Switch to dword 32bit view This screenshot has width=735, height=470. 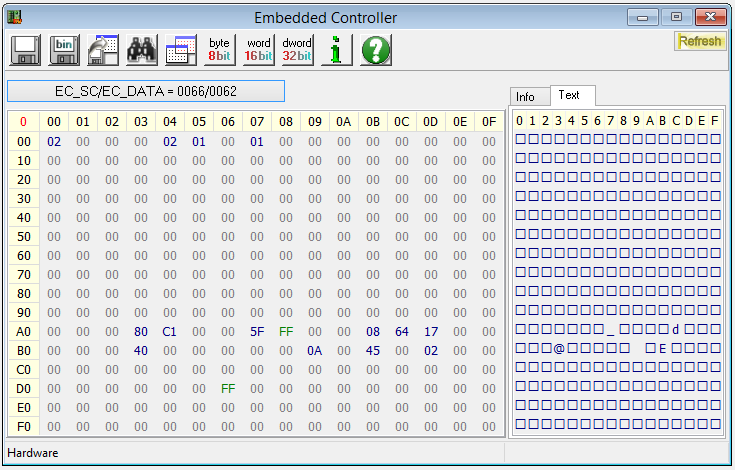[x=297, y=50]
